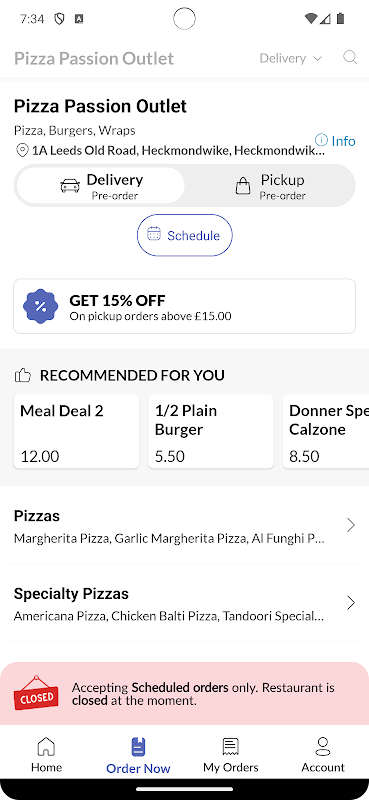
Task: Go to the My Orders tab
Action: tap(231, 756)
